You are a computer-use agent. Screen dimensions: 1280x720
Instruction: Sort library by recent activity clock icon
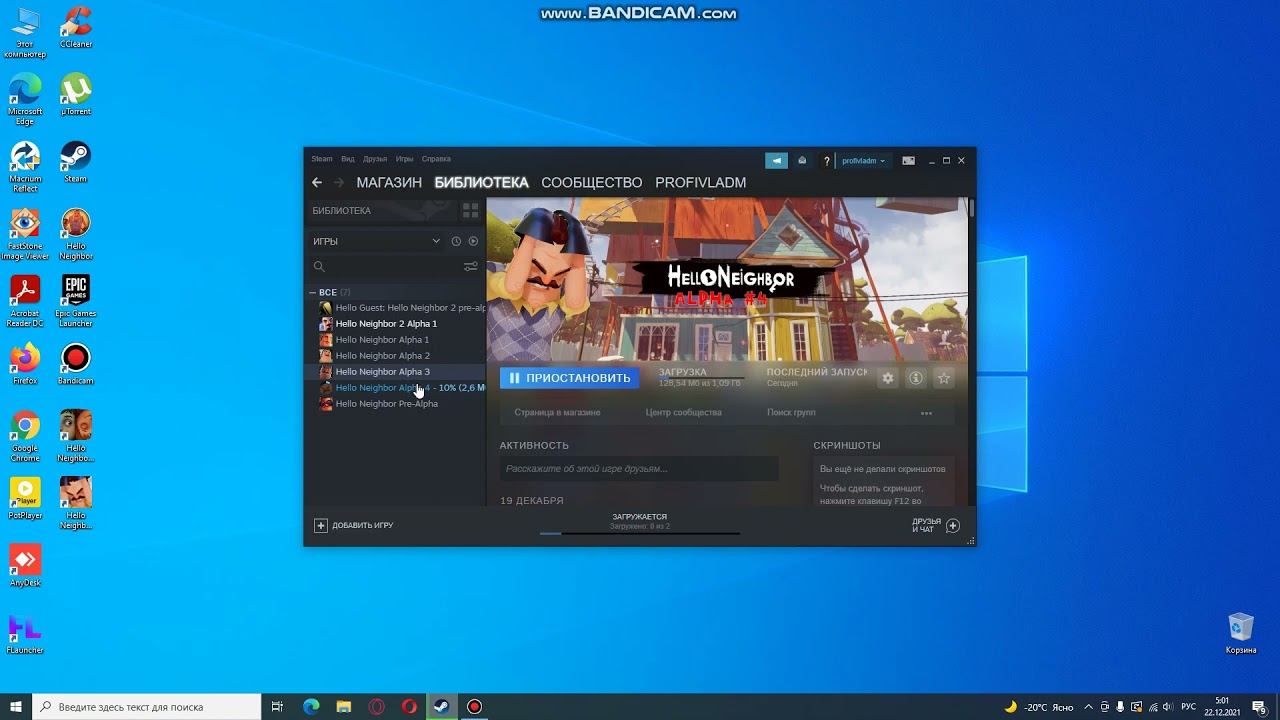456,241
